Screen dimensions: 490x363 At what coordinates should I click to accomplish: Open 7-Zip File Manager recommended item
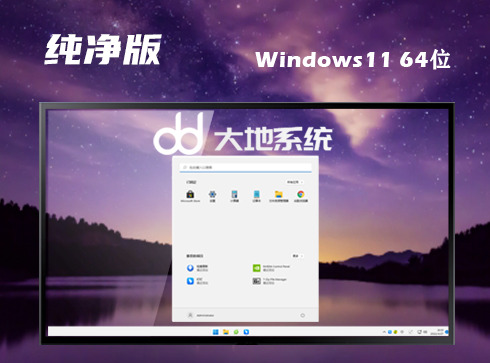(270, 281)
